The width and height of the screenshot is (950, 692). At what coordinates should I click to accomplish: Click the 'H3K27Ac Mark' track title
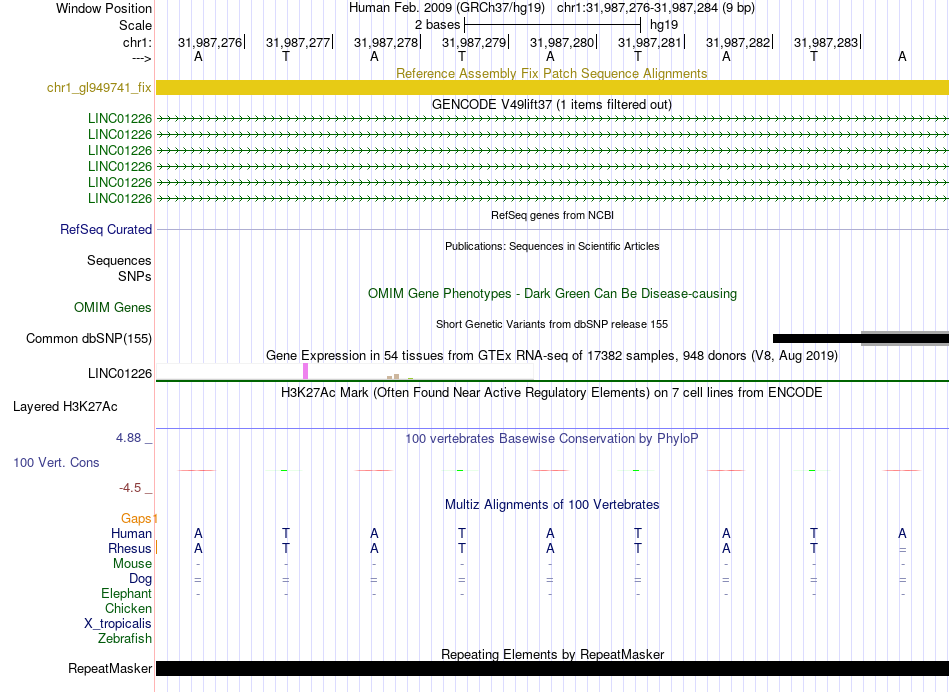pos(551,393)
